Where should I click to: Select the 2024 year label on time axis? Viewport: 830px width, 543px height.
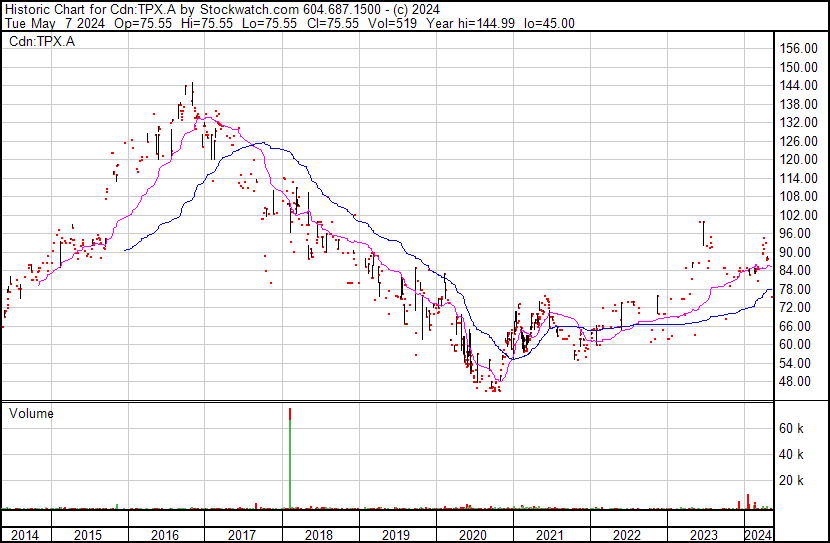(x=759, y=535)
